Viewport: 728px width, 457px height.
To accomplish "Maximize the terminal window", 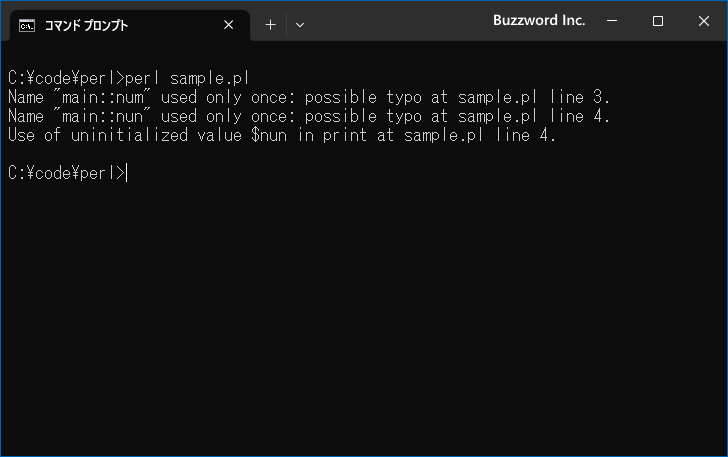I will point(657,21).
